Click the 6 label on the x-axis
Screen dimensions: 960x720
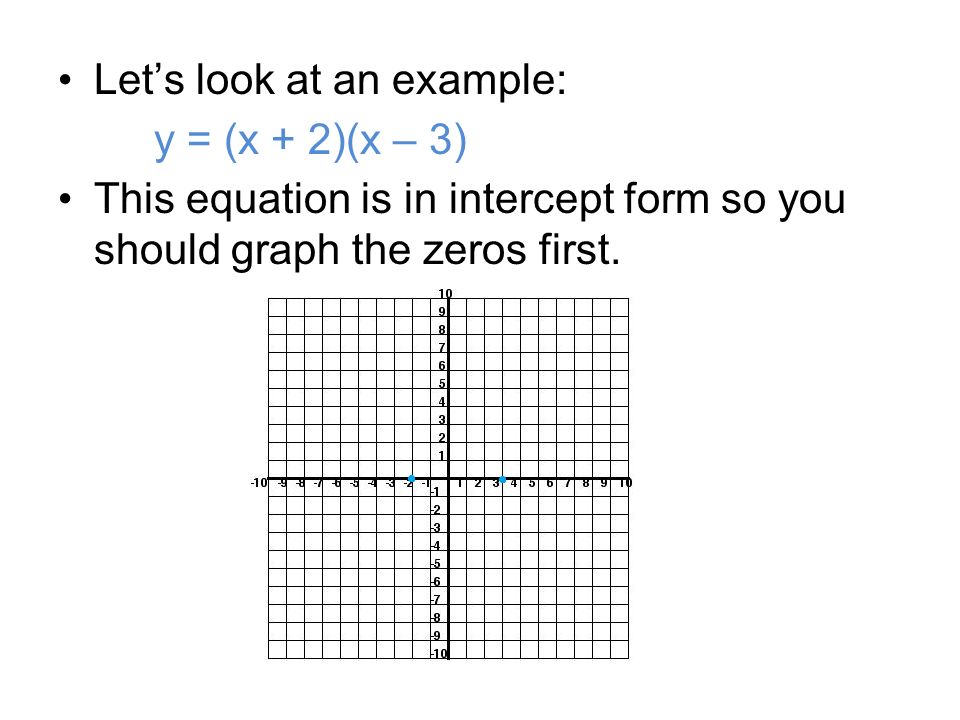coord(550,483)
